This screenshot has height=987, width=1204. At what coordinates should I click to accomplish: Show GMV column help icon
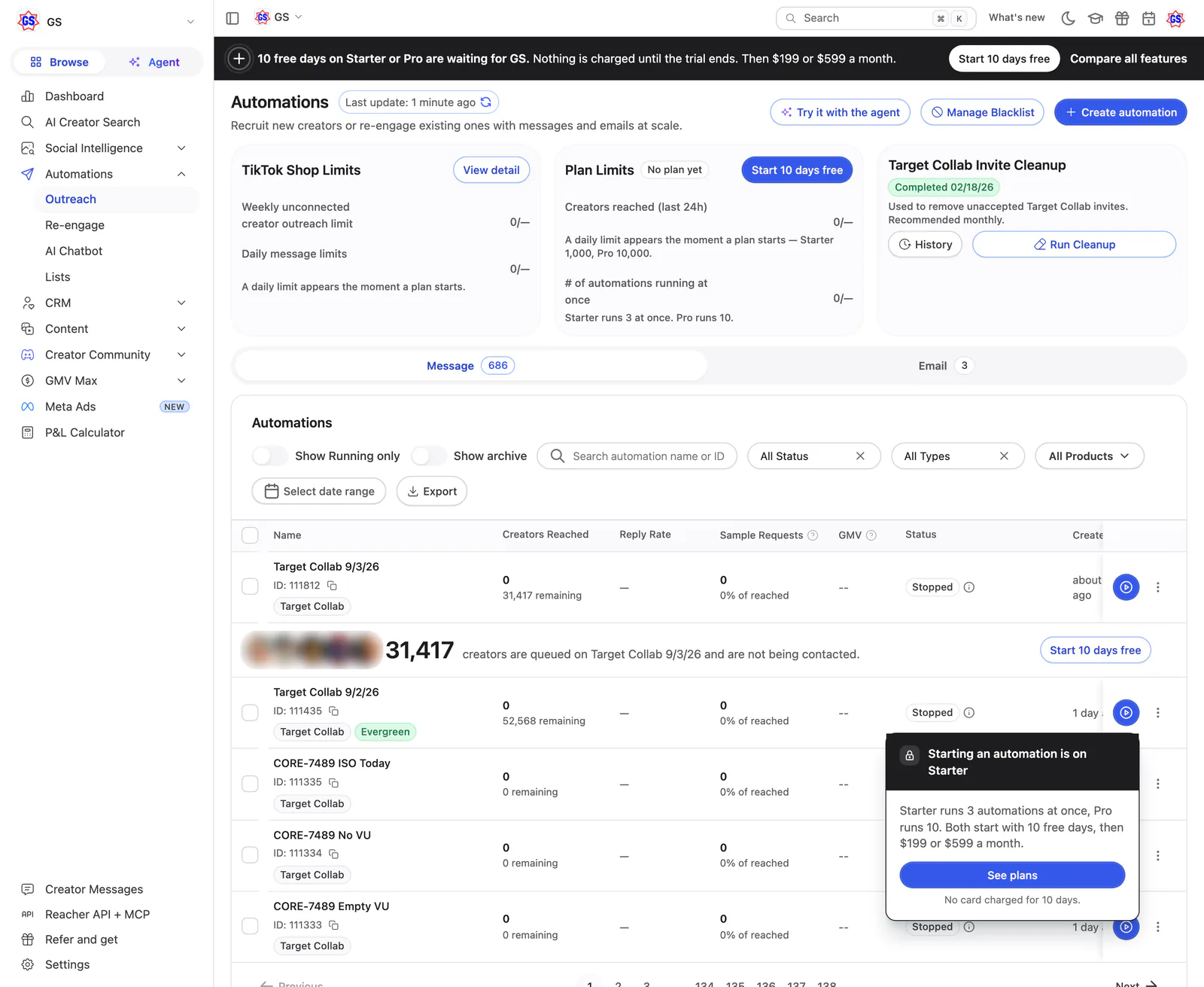[x=871, y=535]
